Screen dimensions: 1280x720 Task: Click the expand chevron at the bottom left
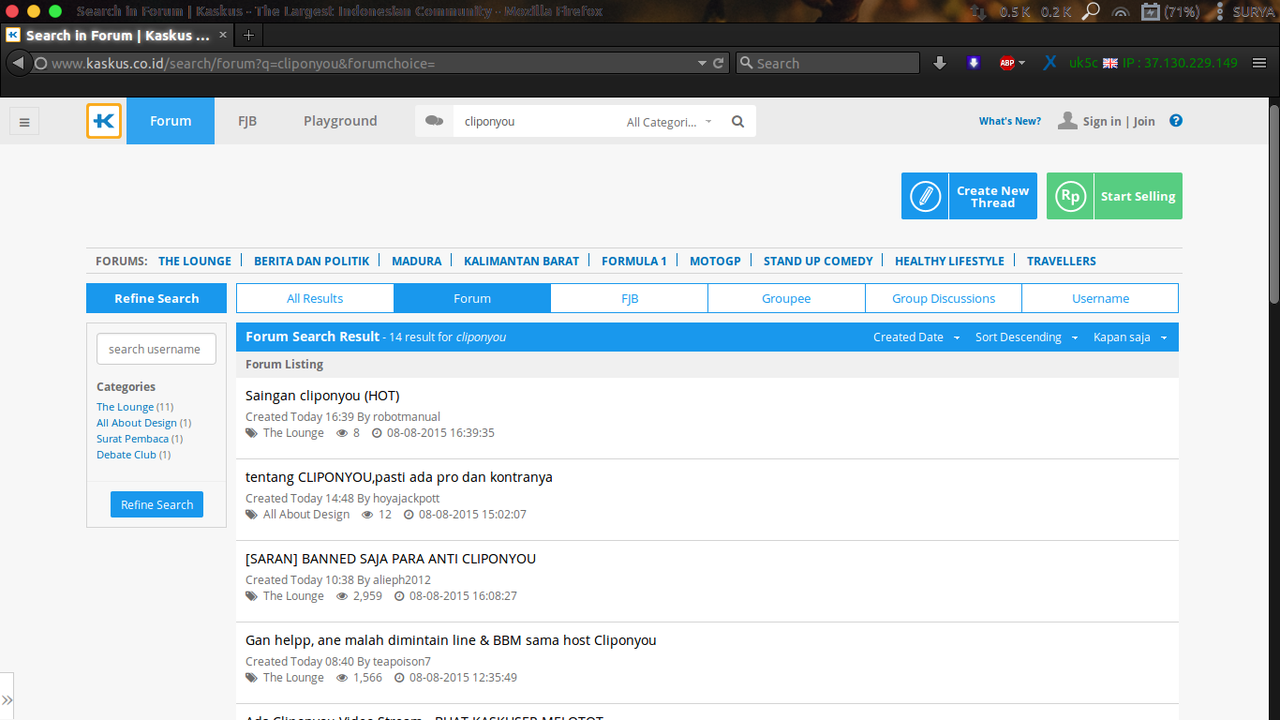point(7,700)
